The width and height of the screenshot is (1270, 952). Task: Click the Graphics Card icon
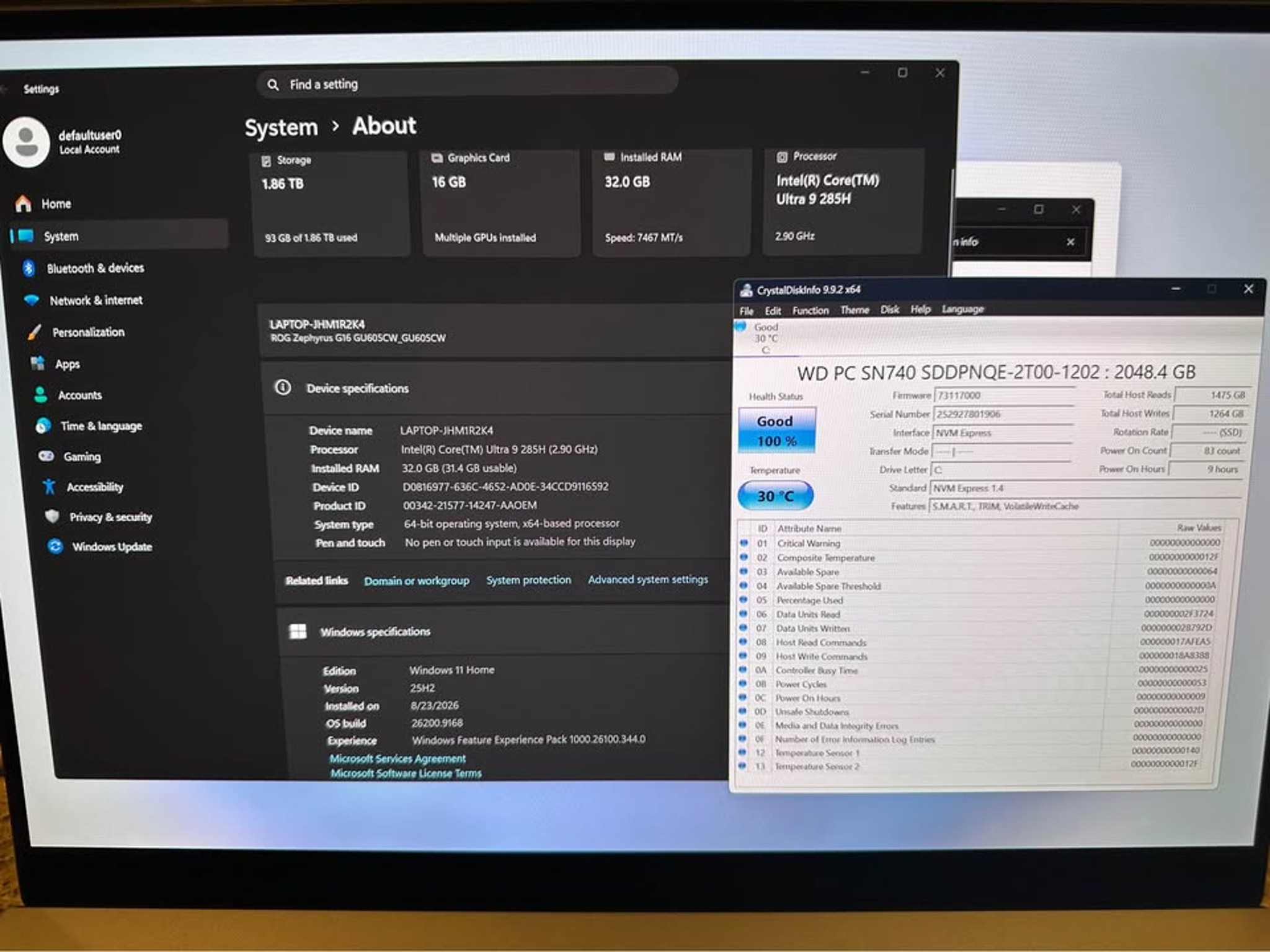click(x=437, y=158)
